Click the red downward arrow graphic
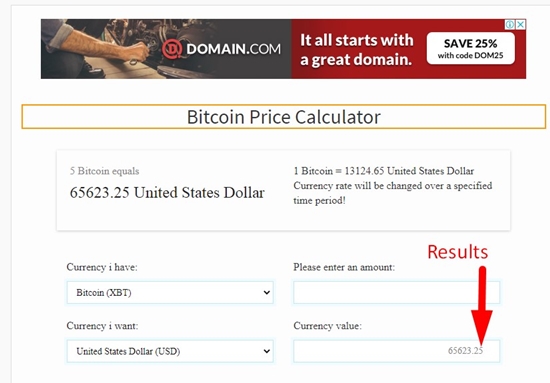The height and width of the screenshot is (383, 550). pos(482,305)
